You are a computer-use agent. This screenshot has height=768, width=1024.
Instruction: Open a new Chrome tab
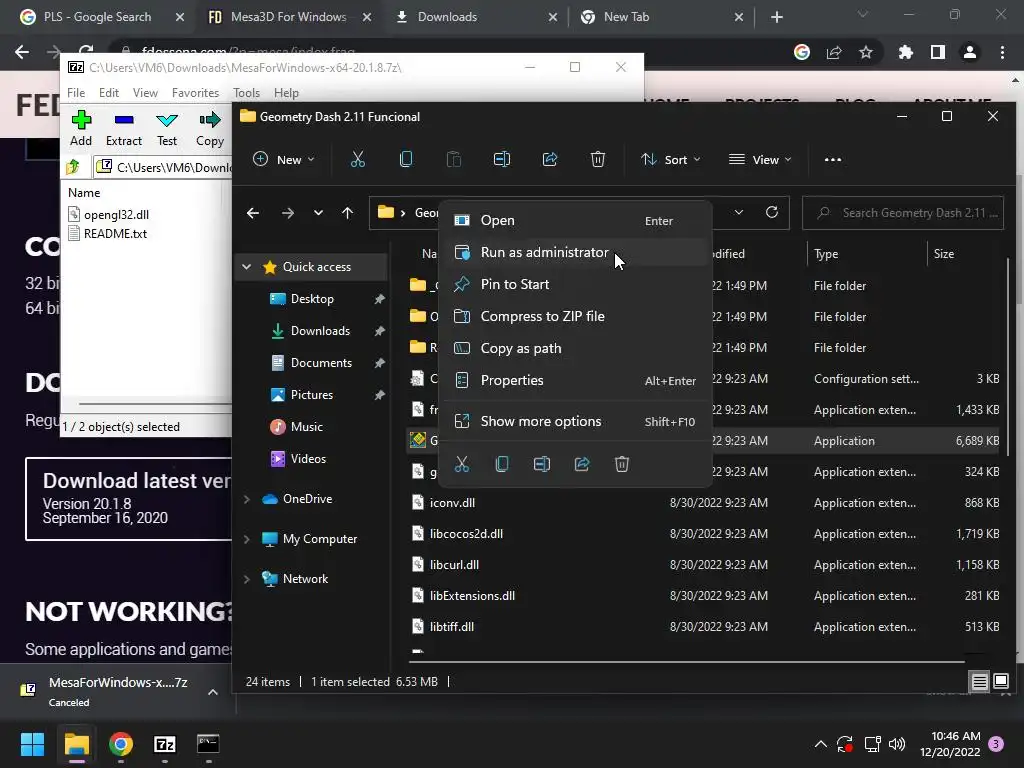coord(776,17)
